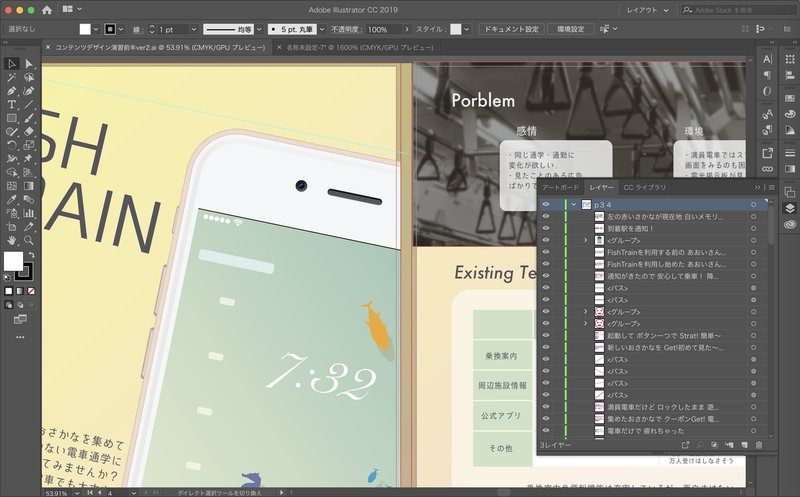Toggle visibility of 電車だけで 疲れちゃった item
The height and width of the screenshot is (497, 800).
click(x=546, y=431)
